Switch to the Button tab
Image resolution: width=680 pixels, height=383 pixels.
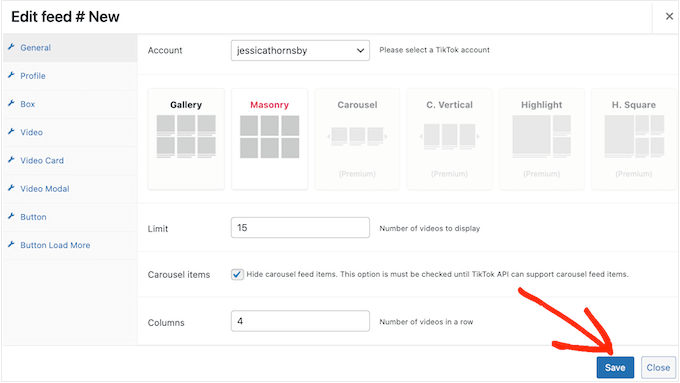pyautogui.click(x=33, y=217)
